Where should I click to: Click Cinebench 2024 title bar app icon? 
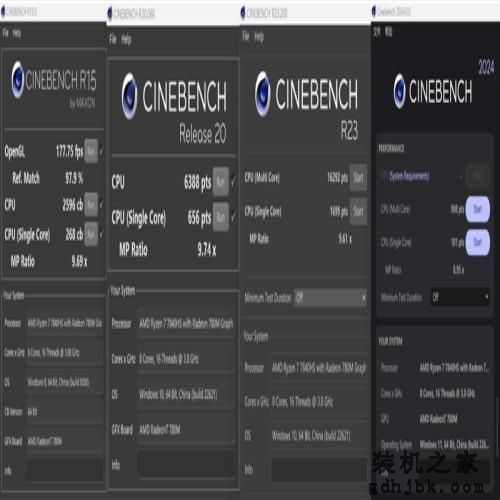374,11
